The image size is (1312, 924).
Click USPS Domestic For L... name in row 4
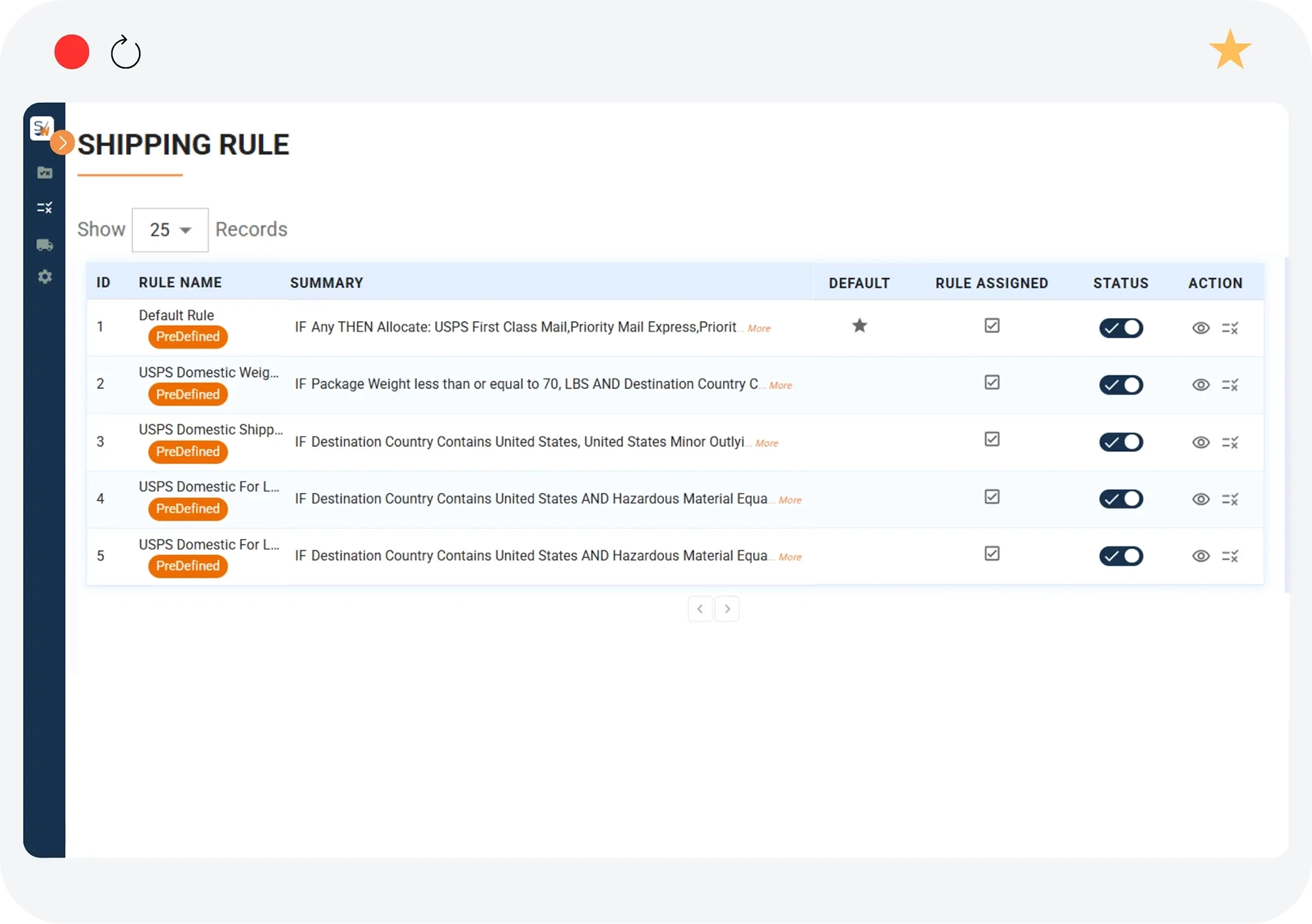[209, 487]
